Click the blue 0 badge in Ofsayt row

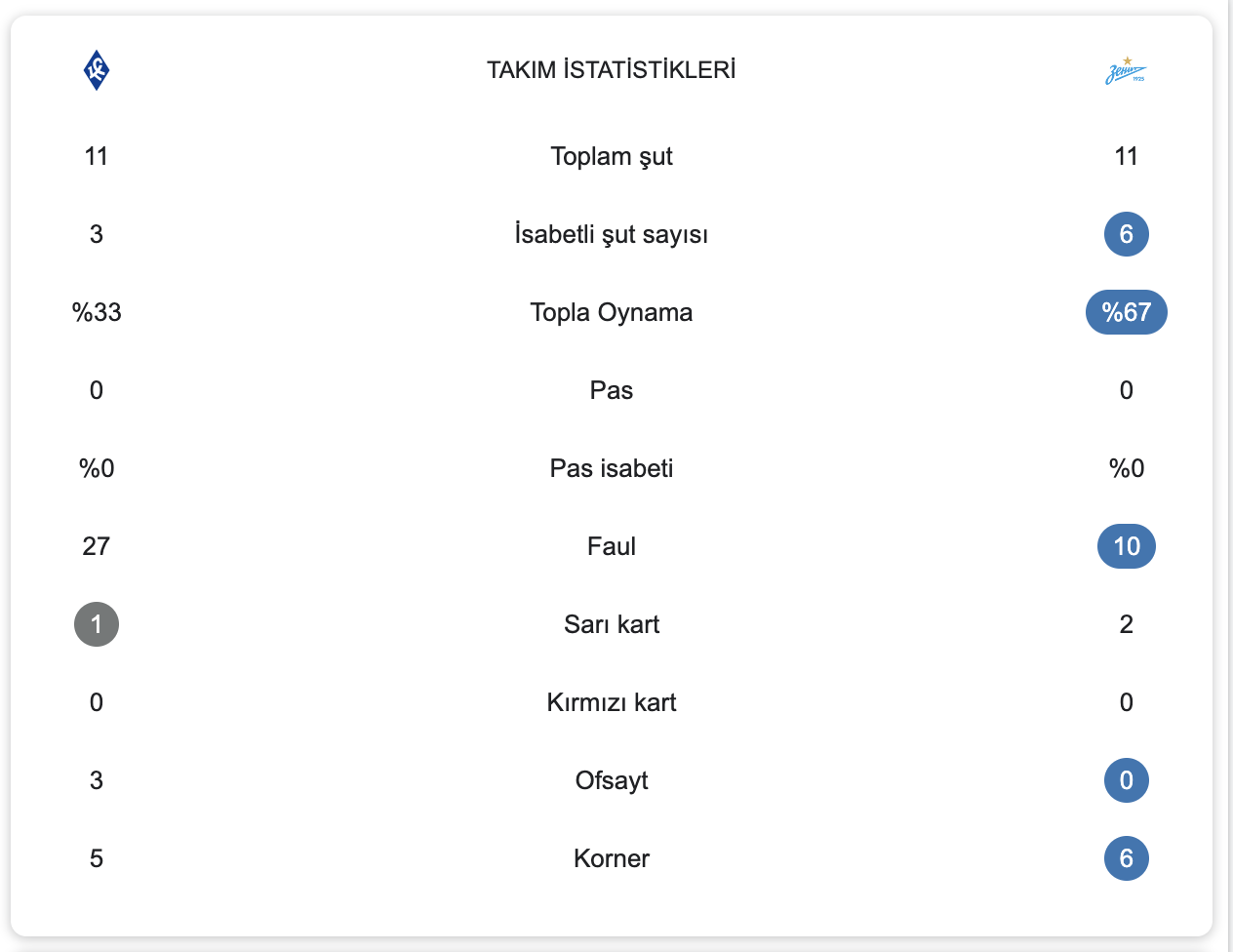(1126, 780)
